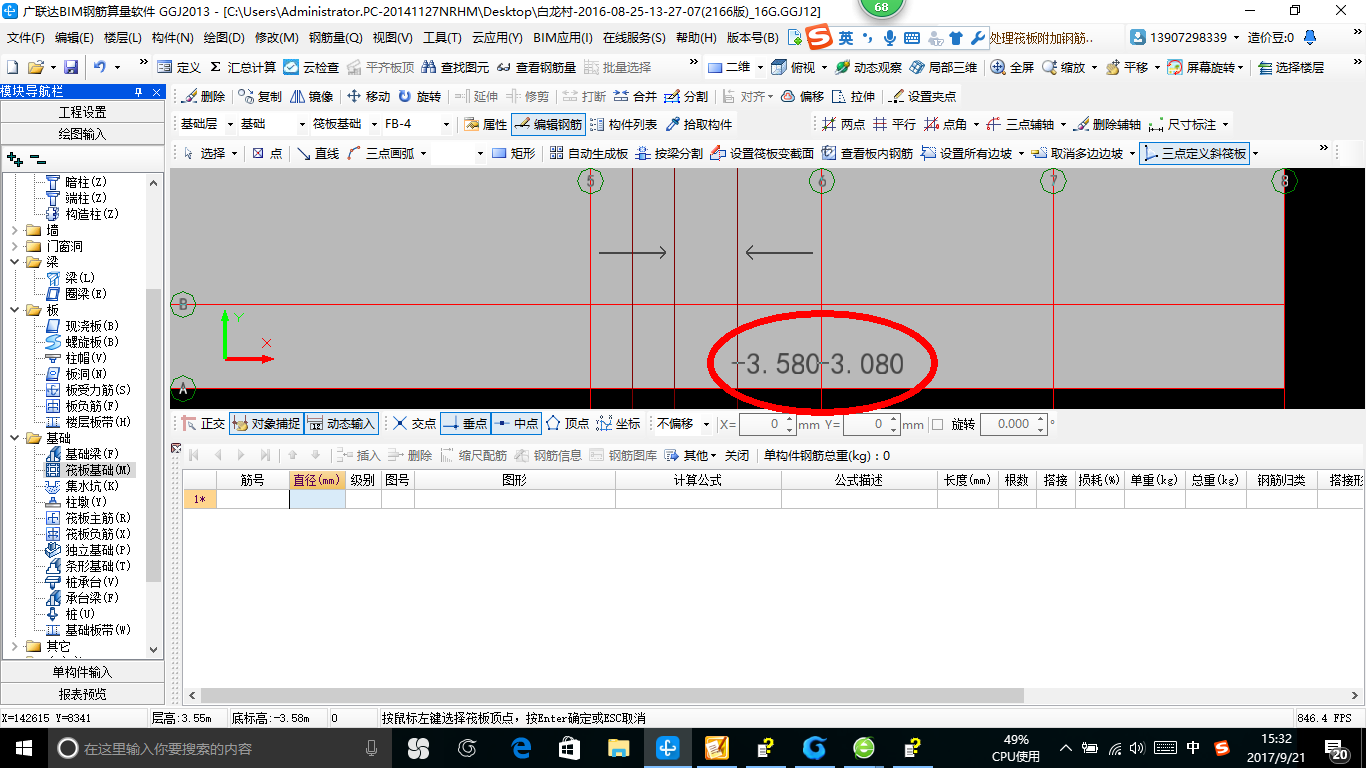Open the 构件(N) menu
Viewport: 1366px width, 768px height.
pyautogui.click(x=172, y=38)
